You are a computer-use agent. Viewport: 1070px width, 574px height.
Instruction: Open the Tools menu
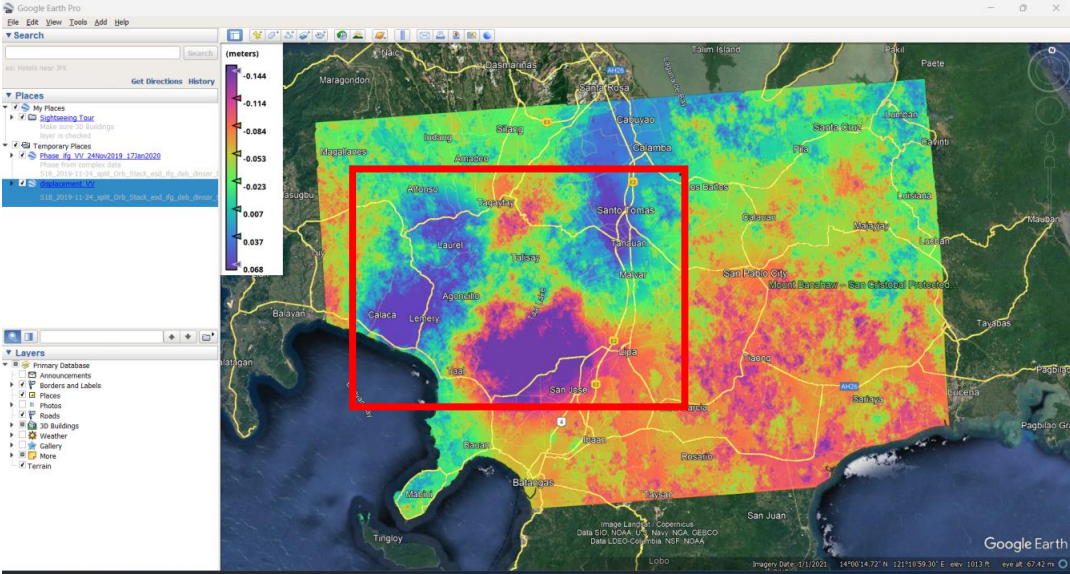[x=78, y=22]
